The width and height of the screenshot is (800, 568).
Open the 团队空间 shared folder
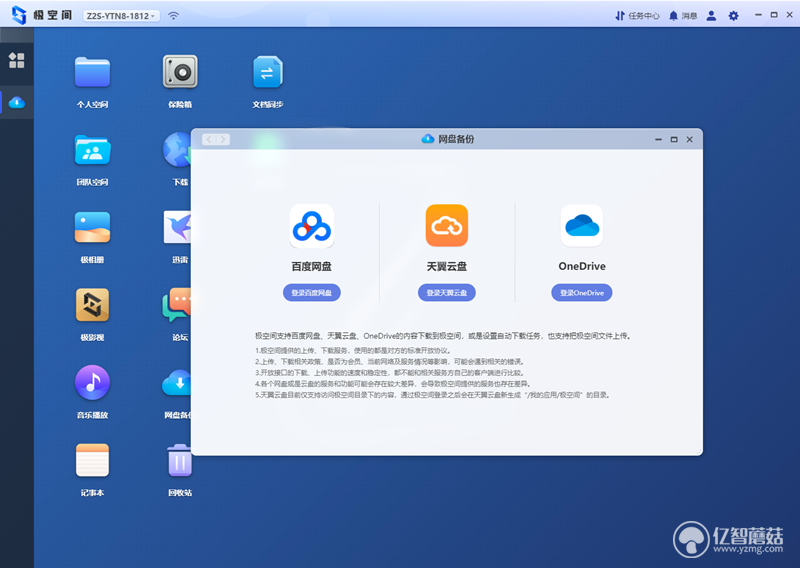click(92, 150)
